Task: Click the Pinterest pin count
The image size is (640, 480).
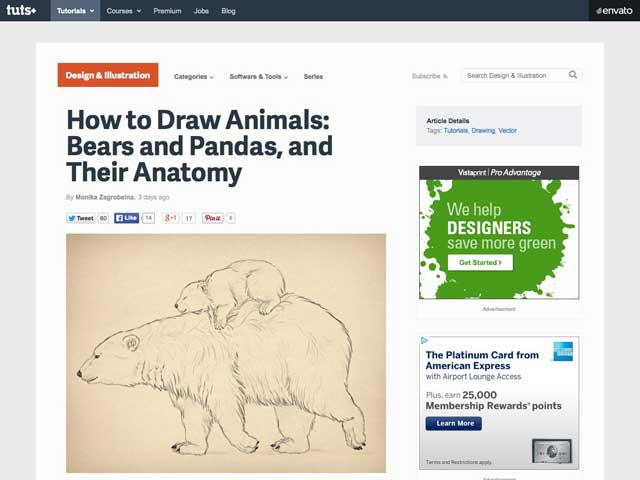Action: pyautogui.click(x=231, y=218)
